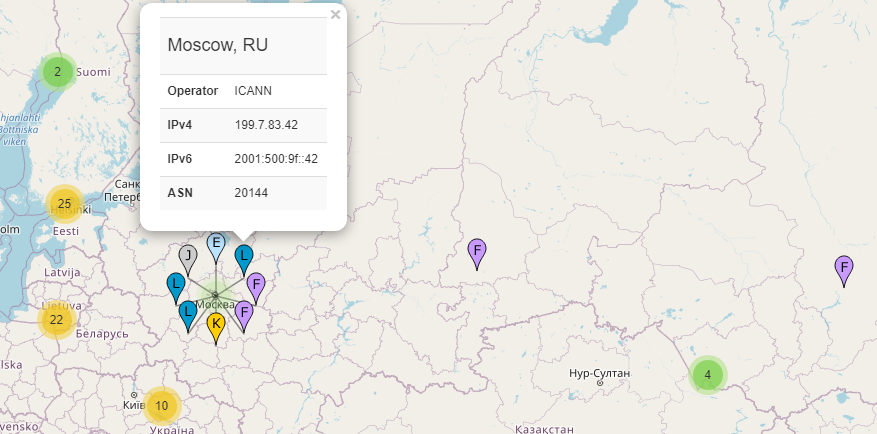Click the yellow K marker below Moscow

click(x=215, y=325)
